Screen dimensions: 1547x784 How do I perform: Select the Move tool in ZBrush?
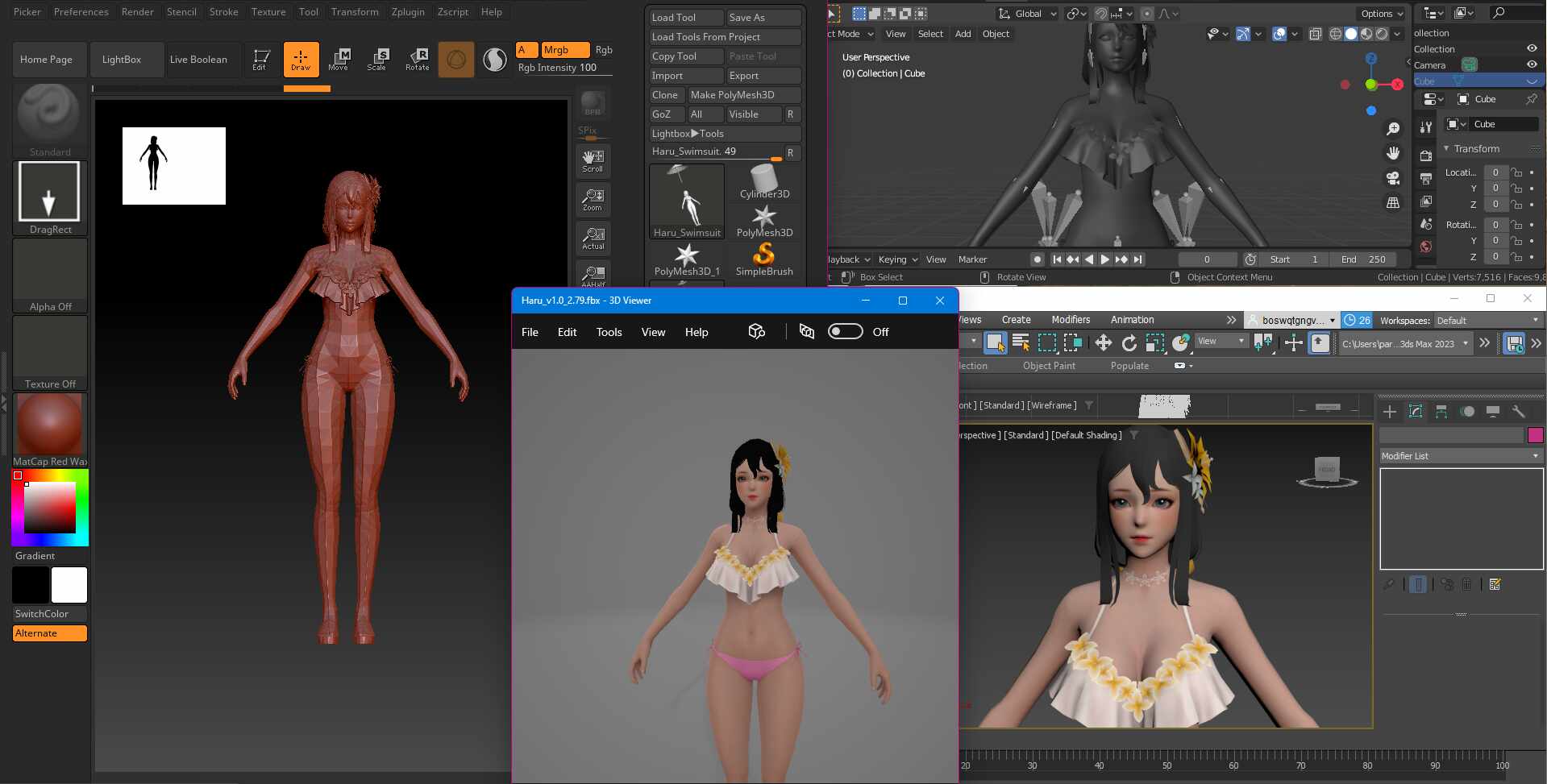(x=339, y=60)
